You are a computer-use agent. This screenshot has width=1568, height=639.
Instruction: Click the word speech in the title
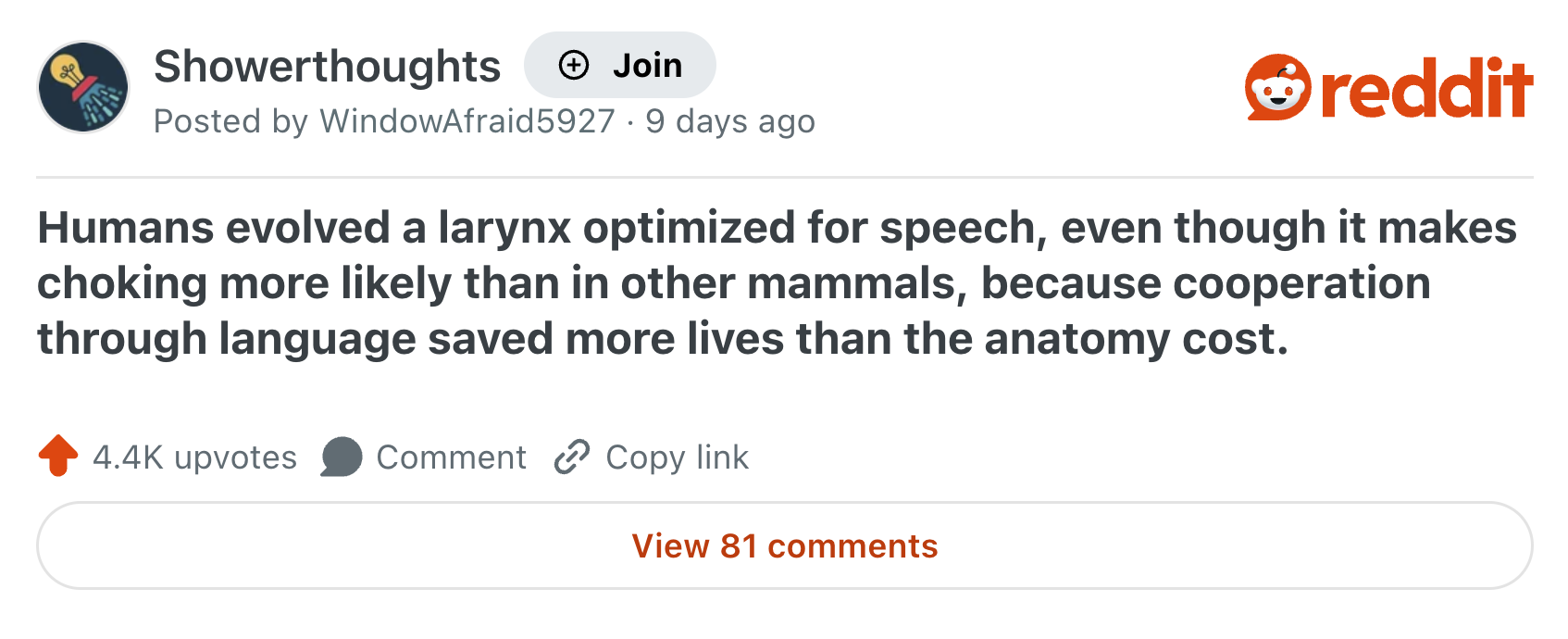[960, 227]
